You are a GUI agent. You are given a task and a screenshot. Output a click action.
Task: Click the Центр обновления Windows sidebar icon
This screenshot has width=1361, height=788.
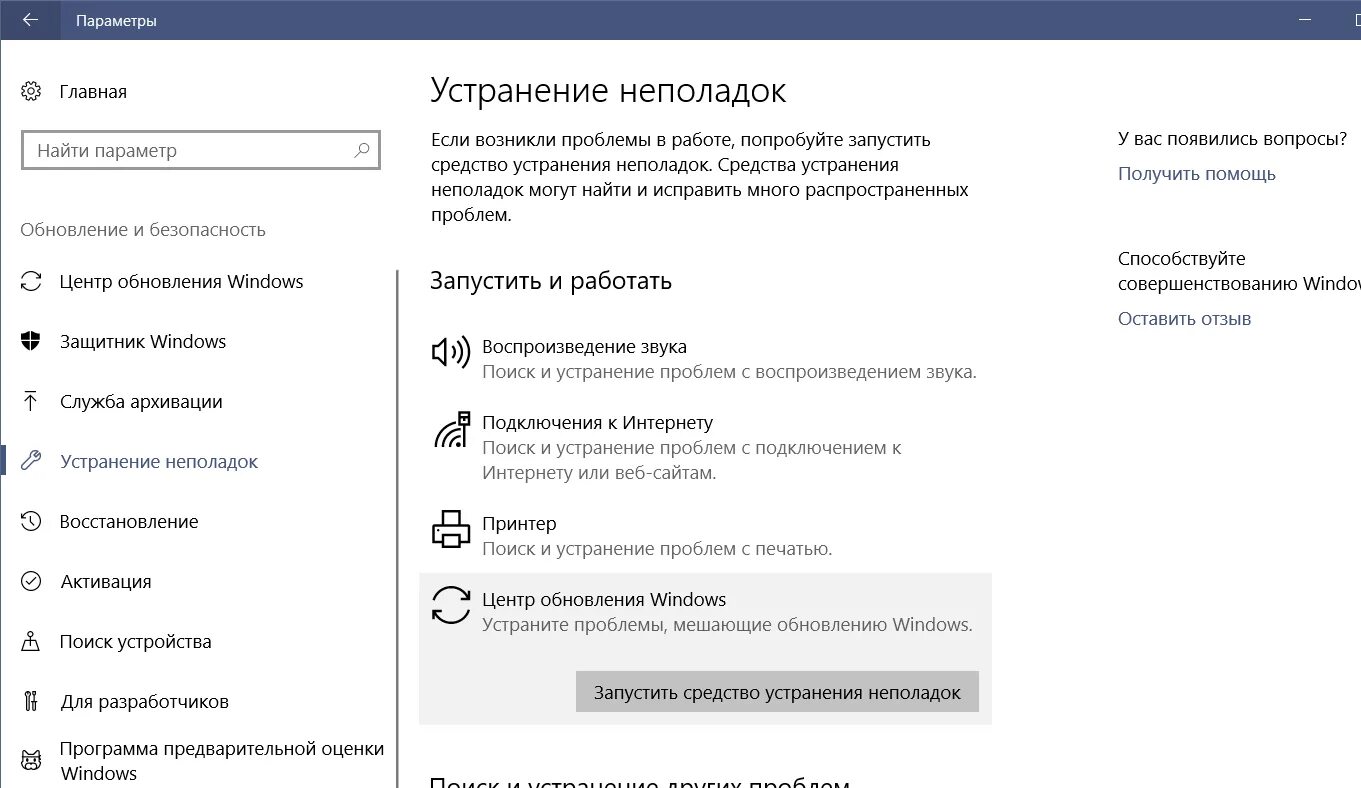point(31,282)
